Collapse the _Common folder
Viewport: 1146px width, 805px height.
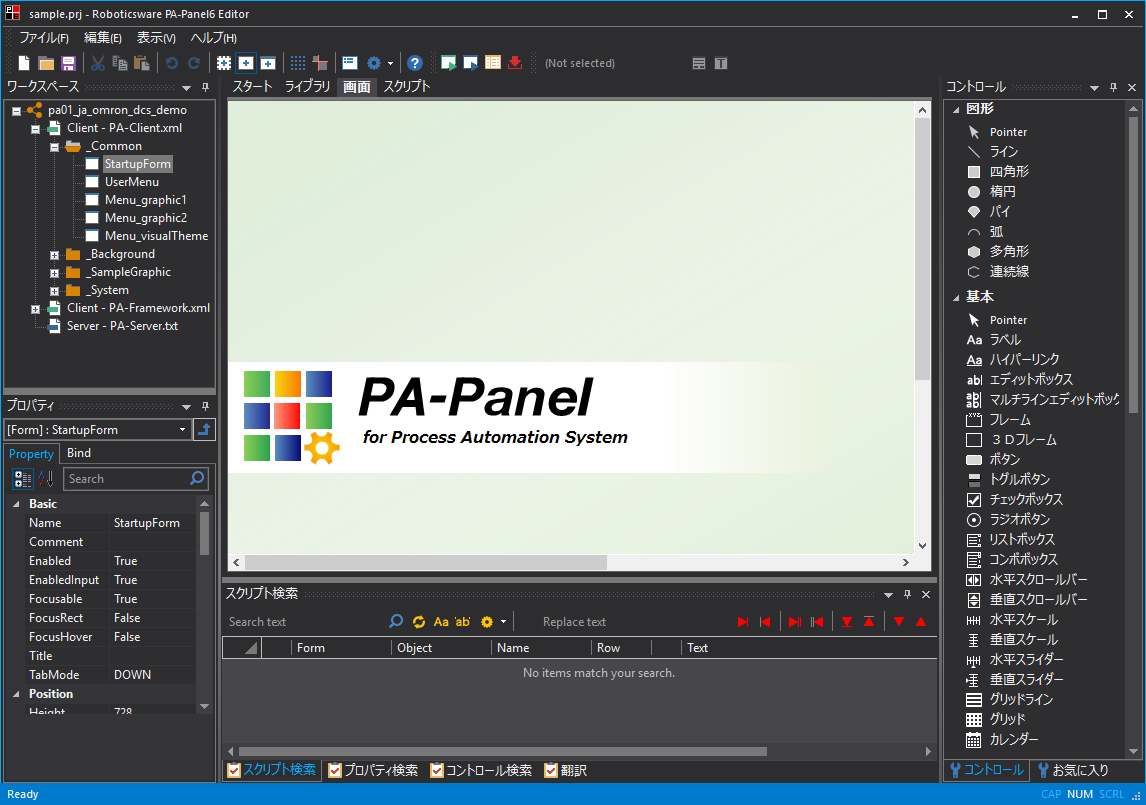coord(54,147)
